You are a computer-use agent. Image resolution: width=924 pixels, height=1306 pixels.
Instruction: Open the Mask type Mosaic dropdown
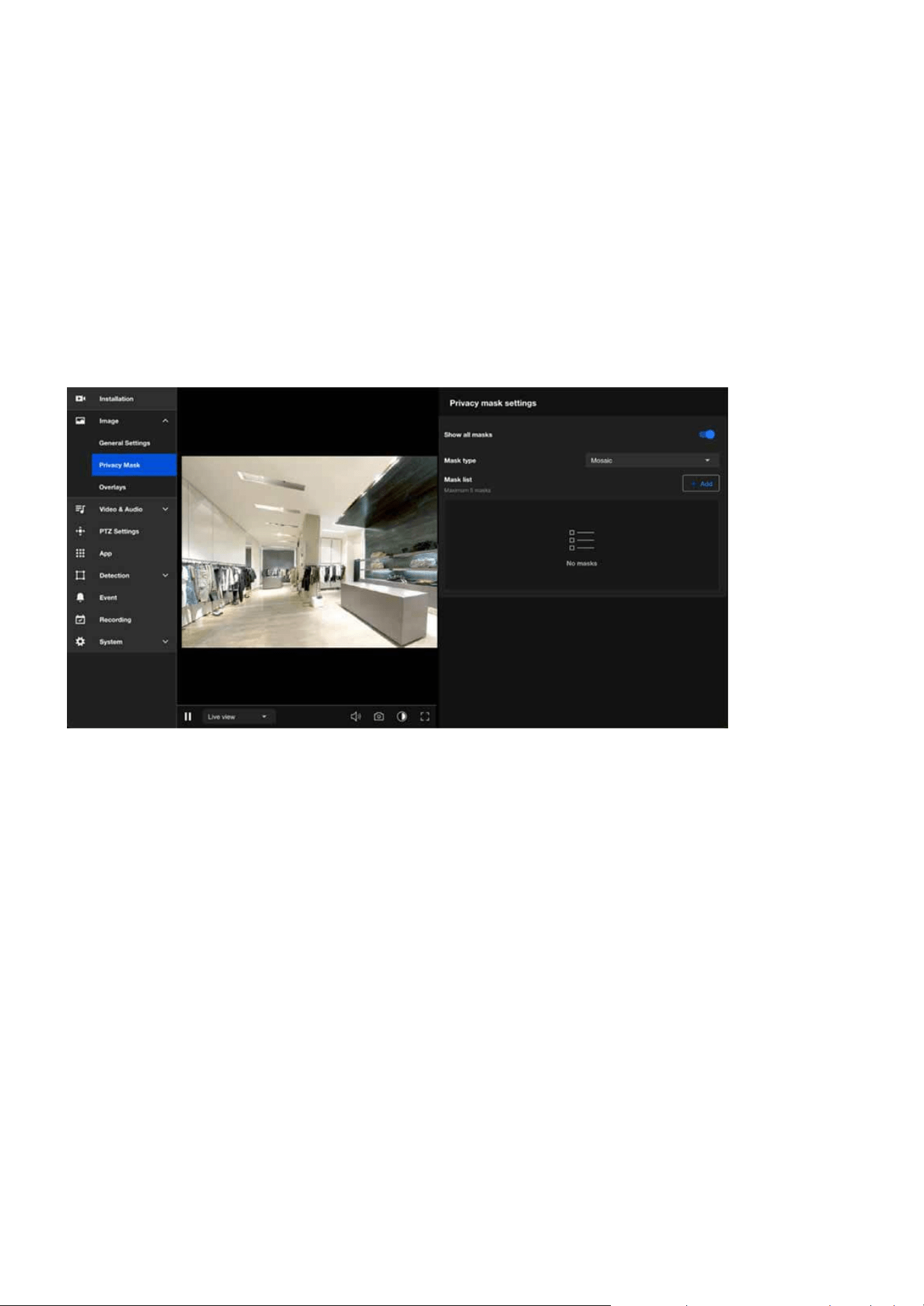click(652, 460)
